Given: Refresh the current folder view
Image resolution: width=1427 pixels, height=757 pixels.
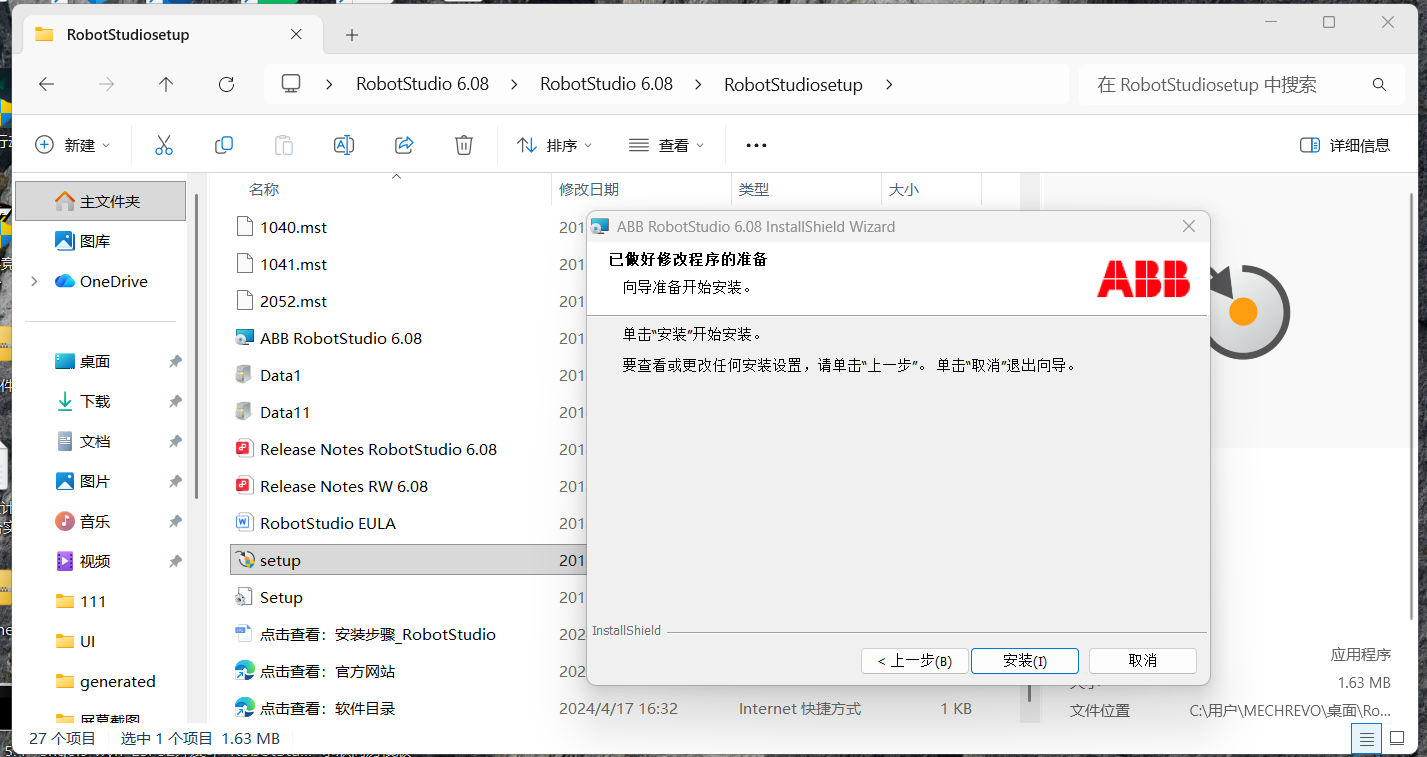Looking at the screenshot, I should click(226, 85).
